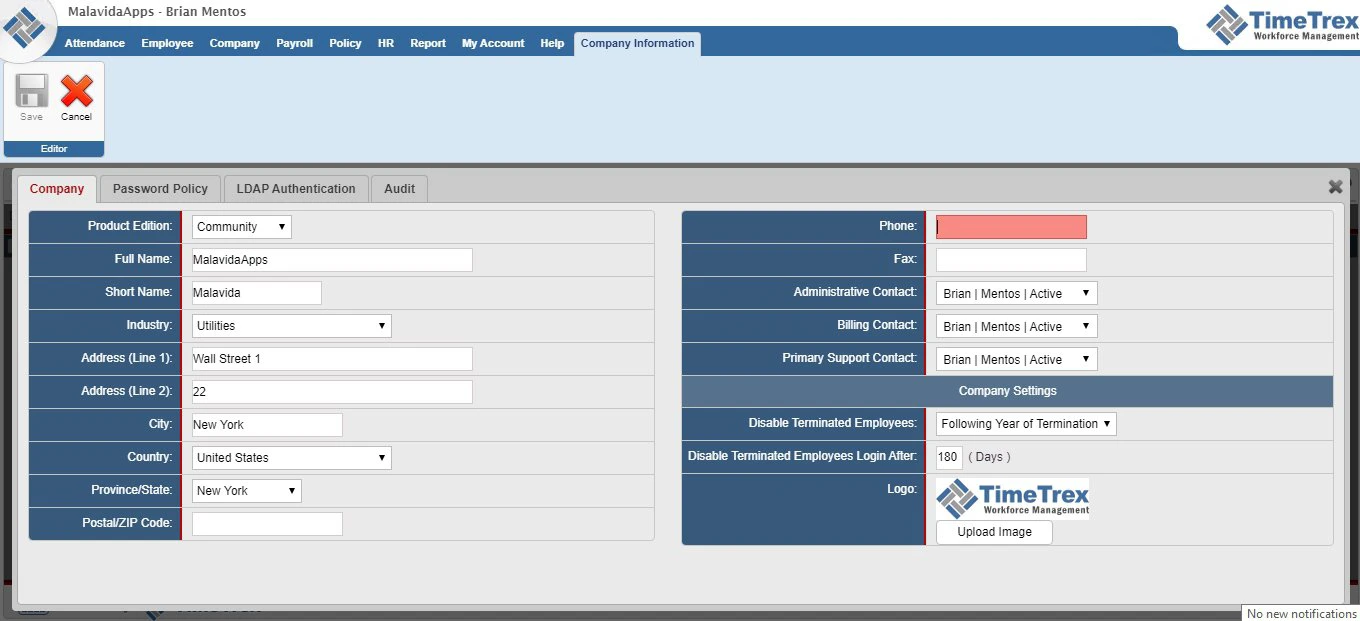Click the highlighted Phone input field
Viewport: 1360px width, 621px height.
click(1011, 227)
